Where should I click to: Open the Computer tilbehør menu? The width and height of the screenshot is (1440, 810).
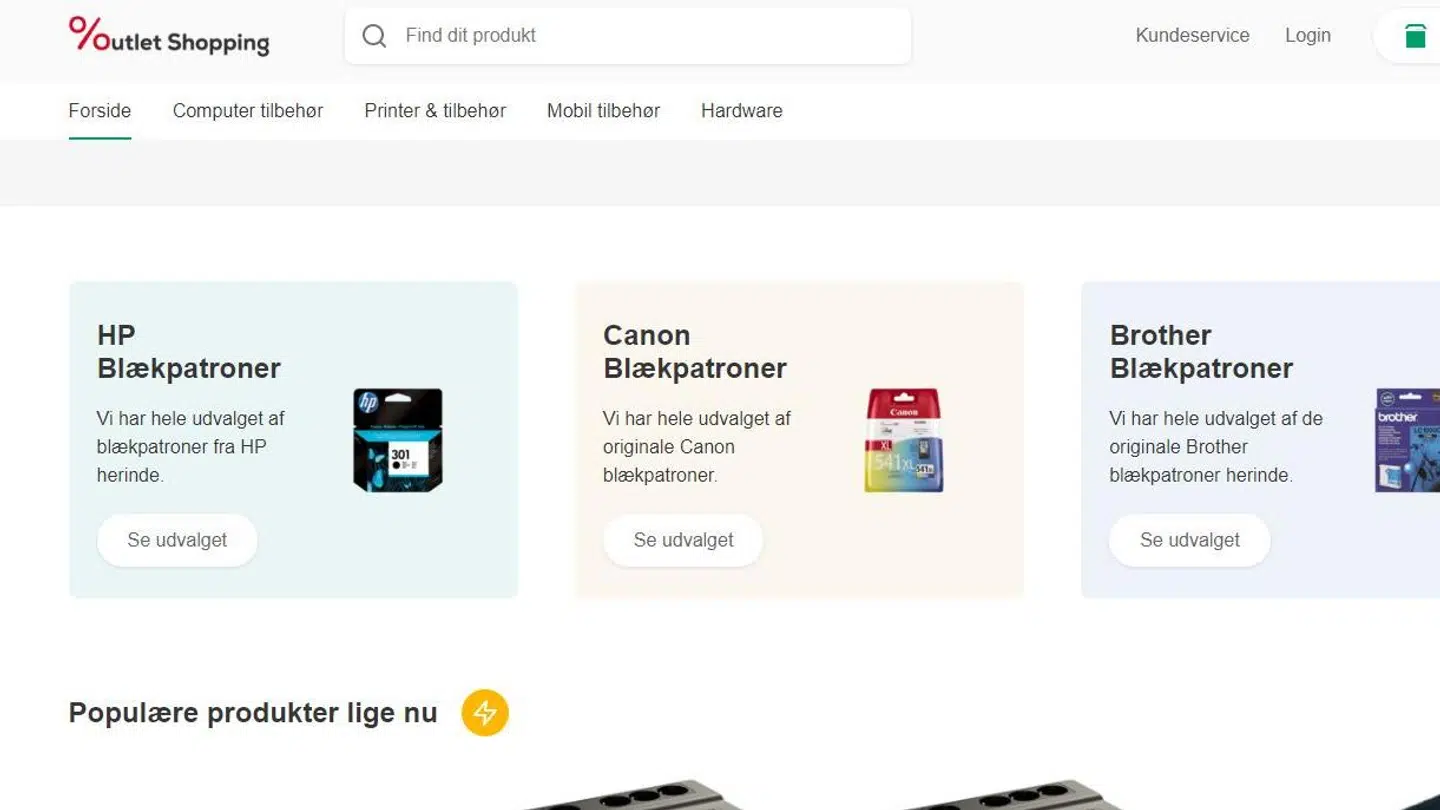pyautogui.click(x=248, y=111)
